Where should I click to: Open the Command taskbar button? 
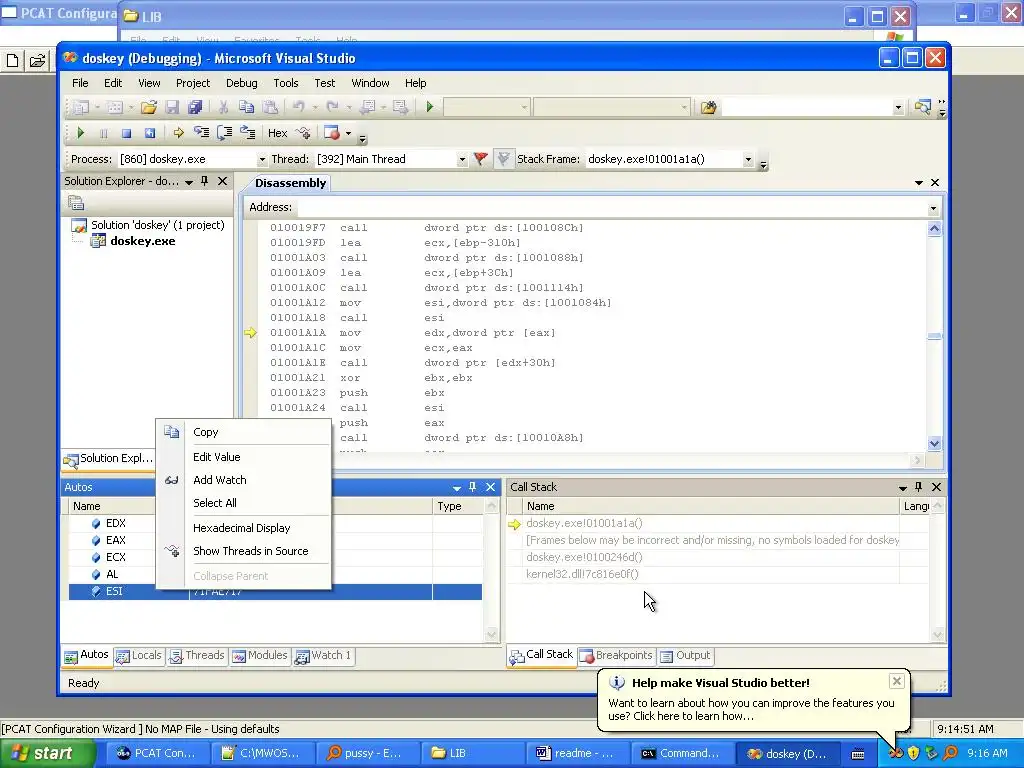[x=681, y=753]
